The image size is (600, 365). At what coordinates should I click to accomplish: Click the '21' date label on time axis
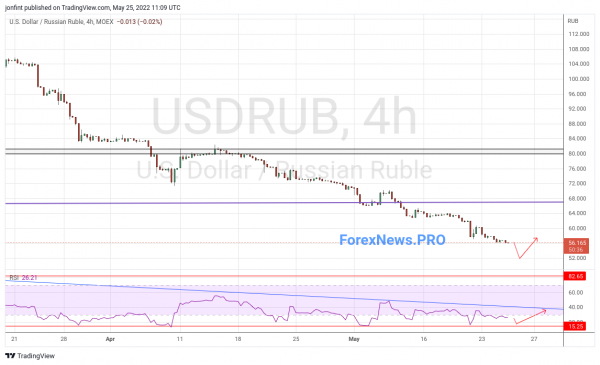click(15, 339)
